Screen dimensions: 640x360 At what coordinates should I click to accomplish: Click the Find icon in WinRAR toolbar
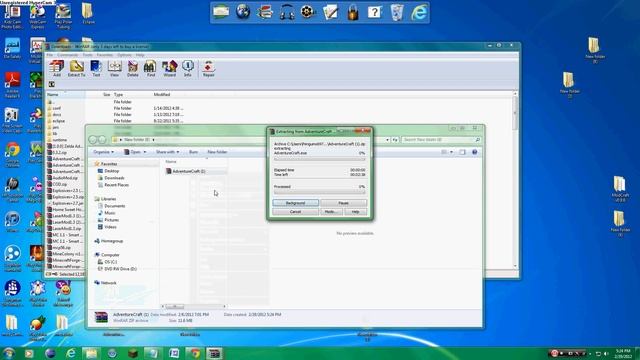coord(151,68)
